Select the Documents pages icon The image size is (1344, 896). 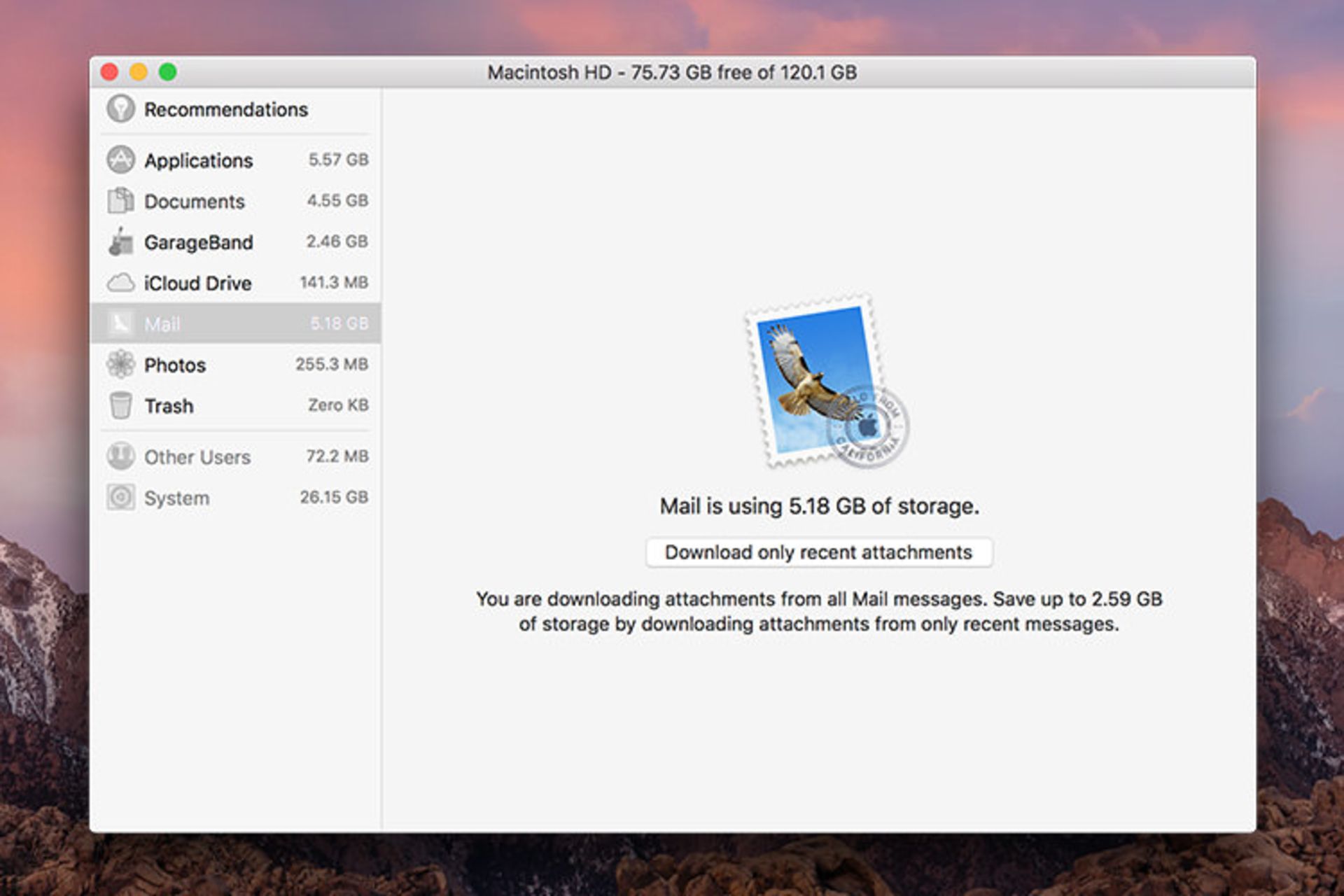point(120,201)
